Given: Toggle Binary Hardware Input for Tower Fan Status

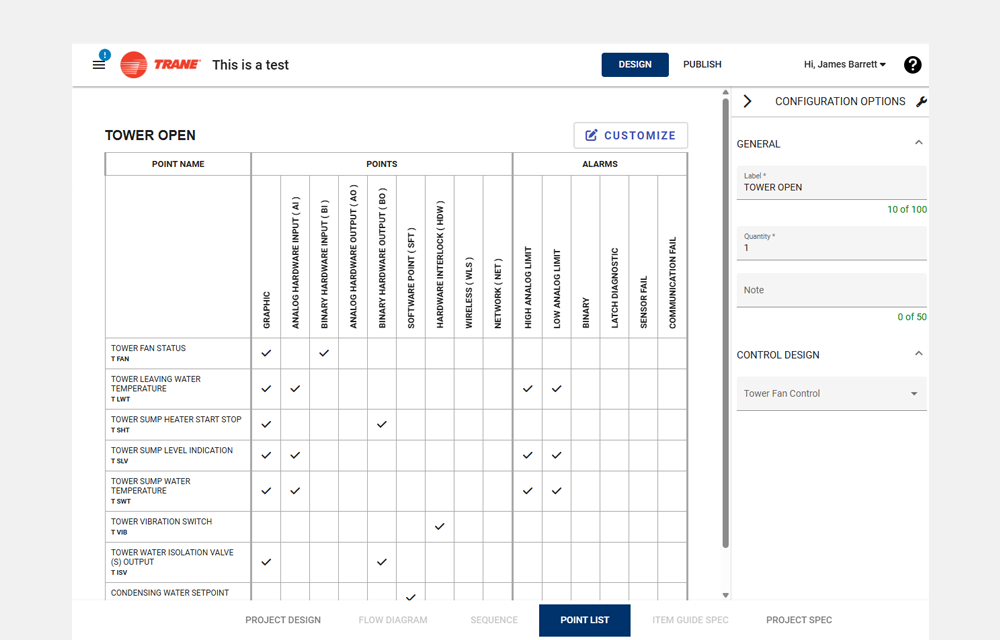Looking at the screenshot, I should [324, 353].
